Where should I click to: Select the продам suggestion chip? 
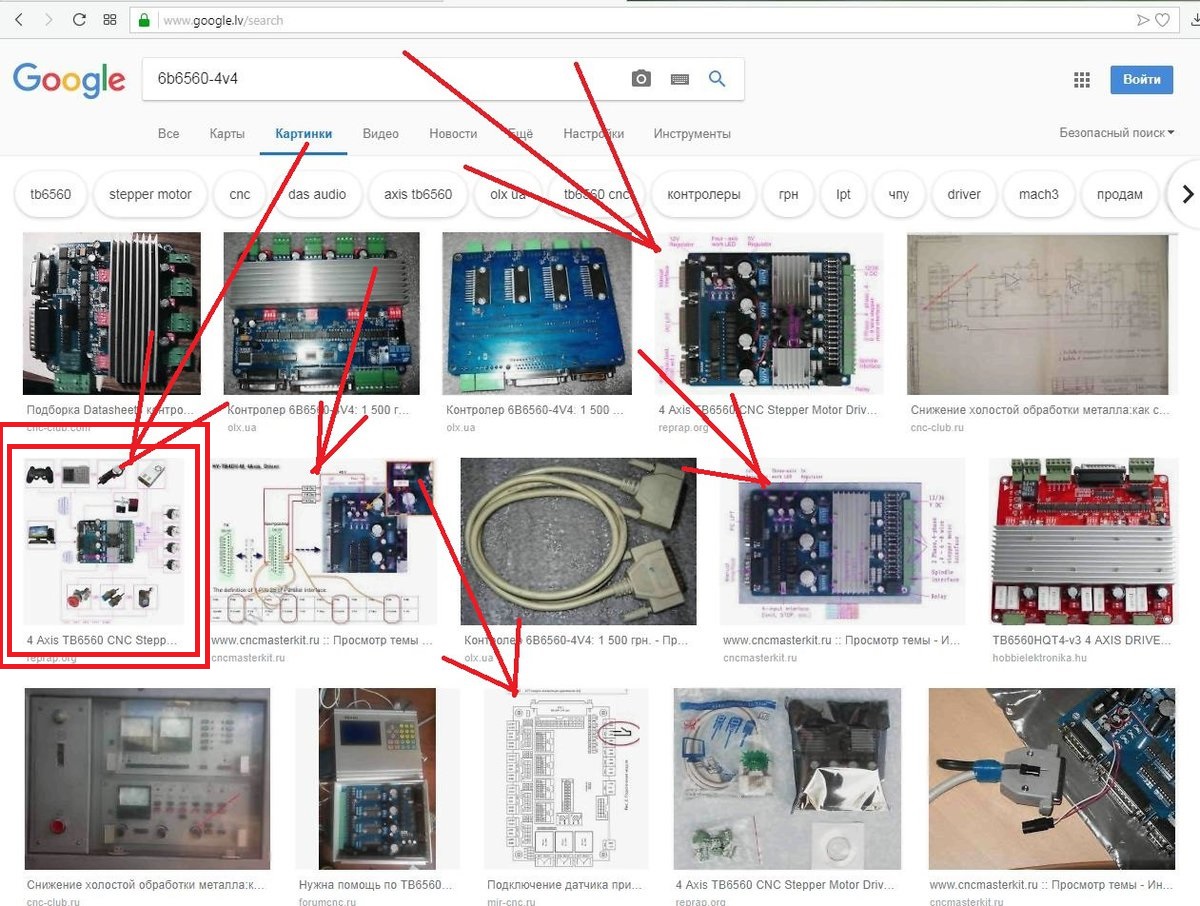[1119, 194]
